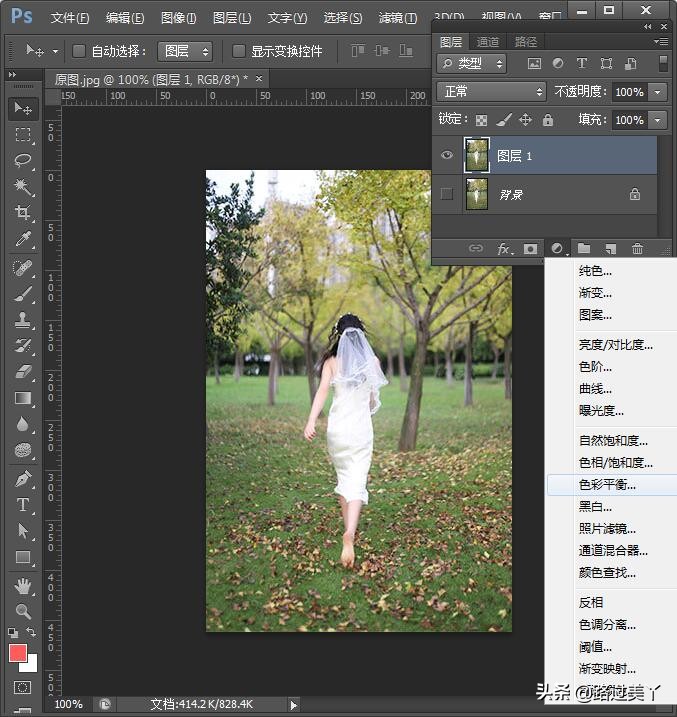Pick the Eyedropper tool

click(23, 239)
